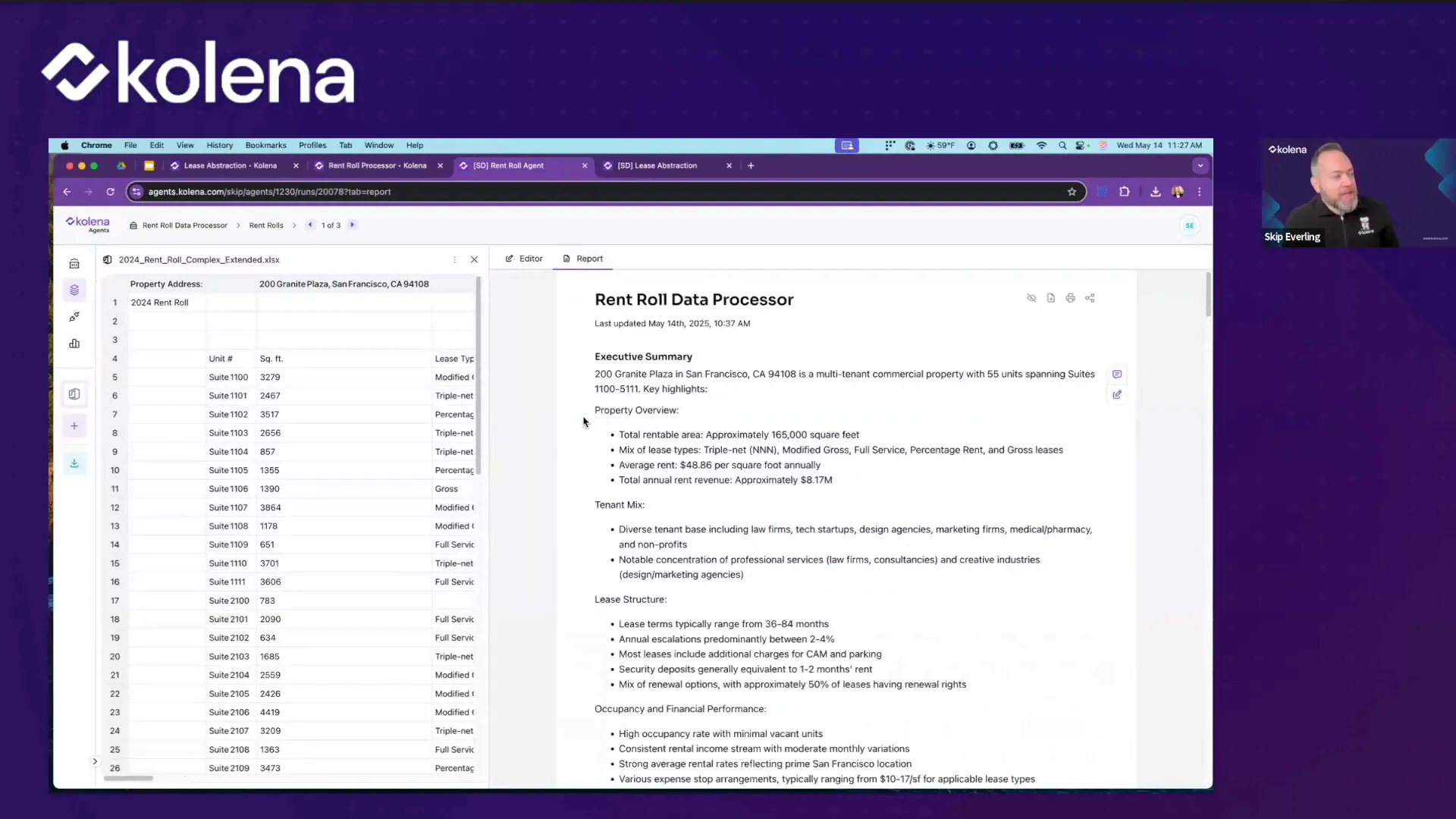Open Chrome extensions puzzle icon

point(1125,192)
